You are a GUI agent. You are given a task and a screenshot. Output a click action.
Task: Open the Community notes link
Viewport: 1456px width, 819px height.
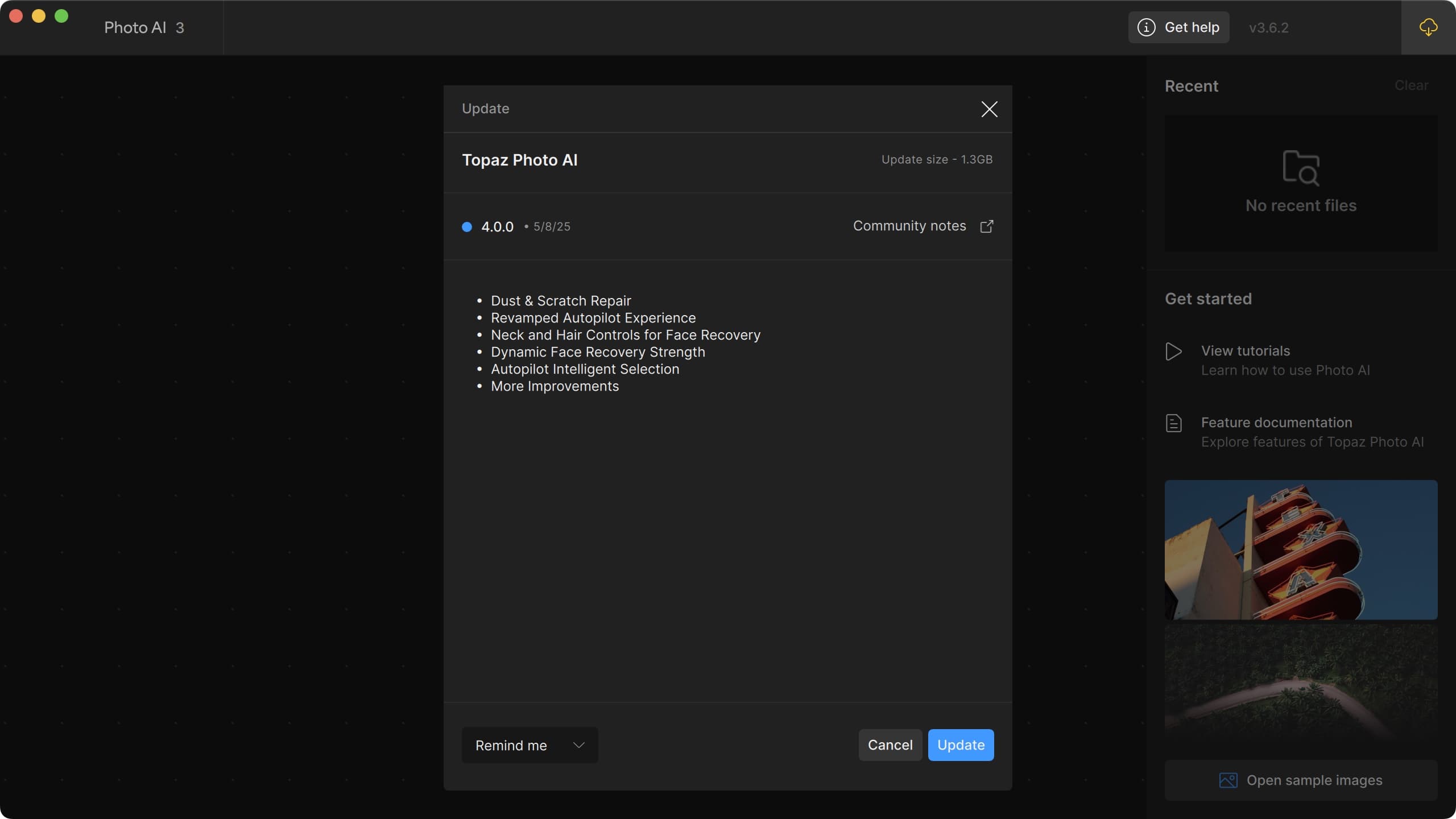[909, 226]
